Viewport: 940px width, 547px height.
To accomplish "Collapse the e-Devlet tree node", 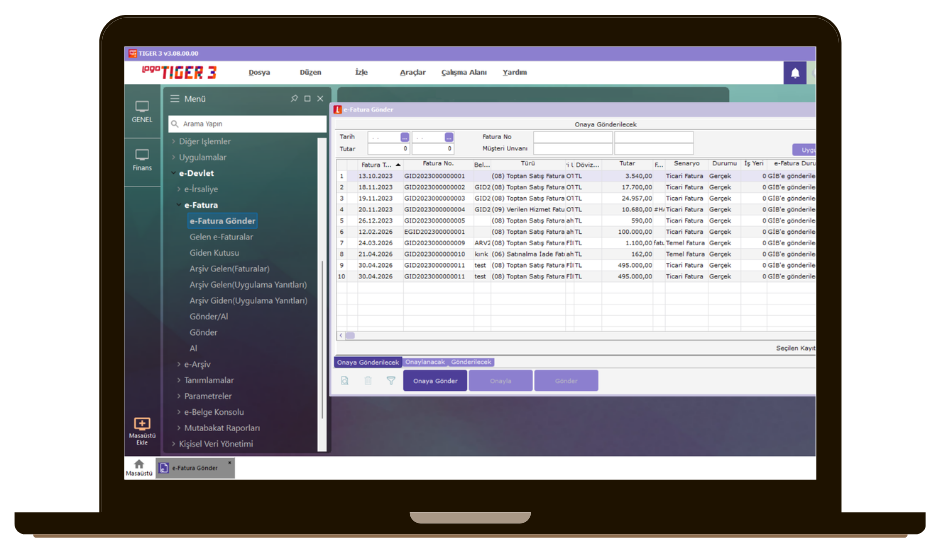I will click(174, 173).
